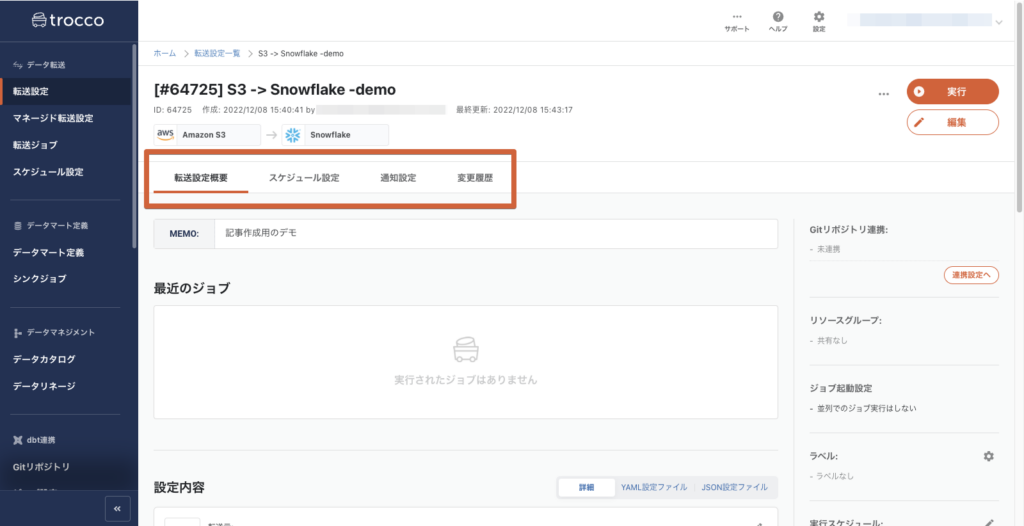Open the サポート support icon
The height and width of the screenshot is (526, 1024).
point(737,17)
